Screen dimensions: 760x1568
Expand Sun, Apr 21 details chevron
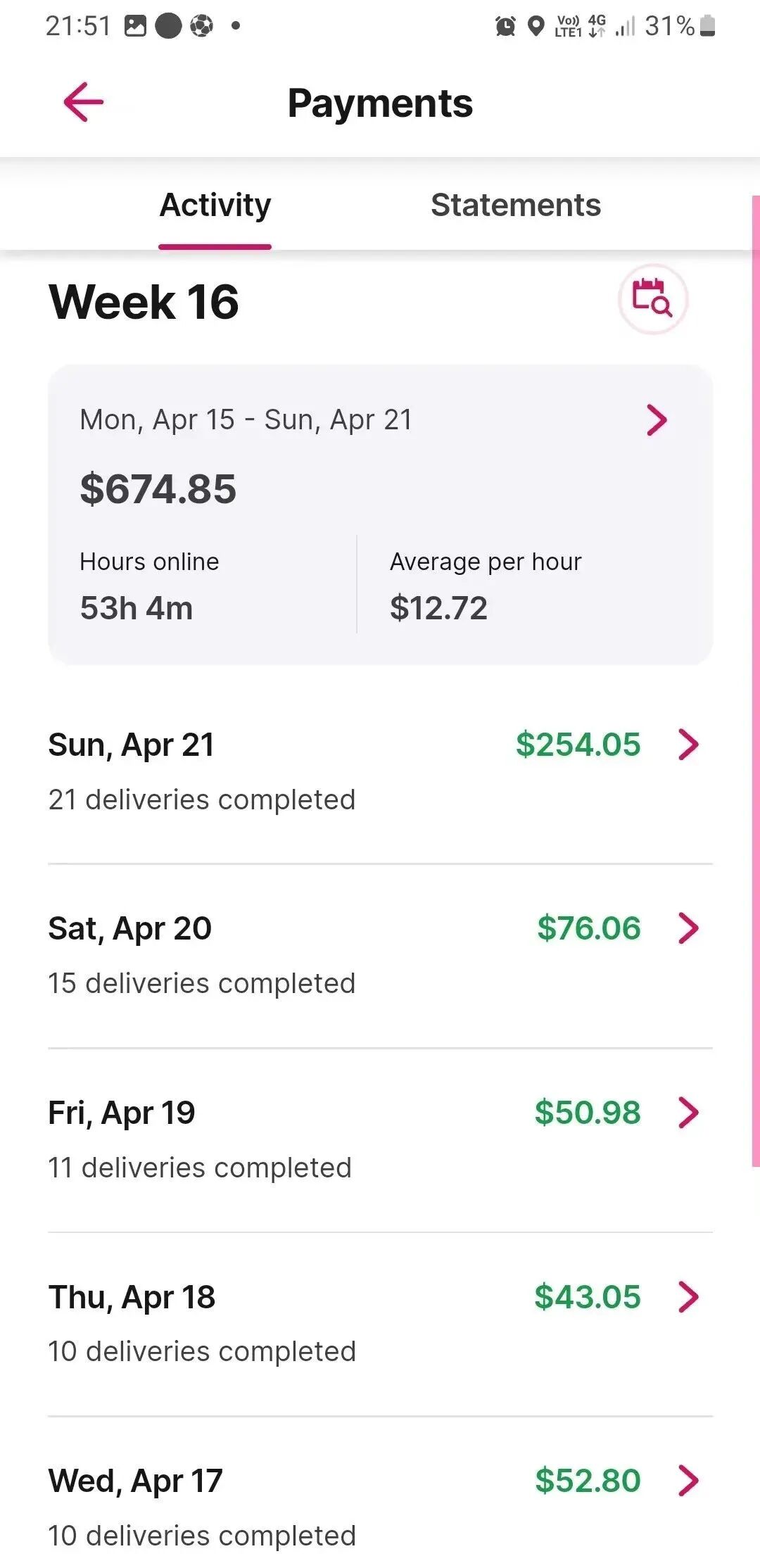point(688,745)
